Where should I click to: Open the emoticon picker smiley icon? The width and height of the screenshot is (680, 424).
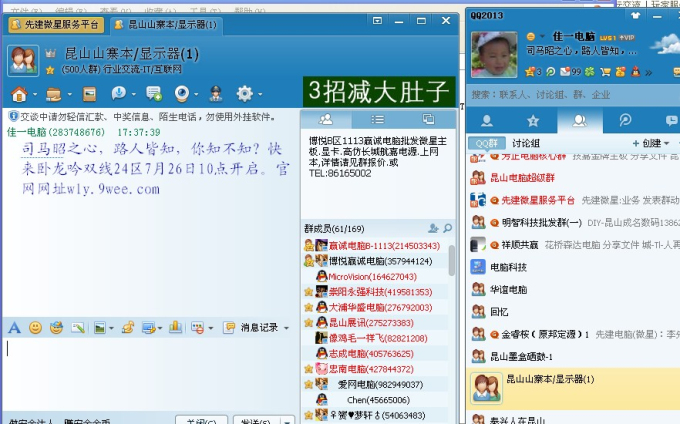click(35, 327)
